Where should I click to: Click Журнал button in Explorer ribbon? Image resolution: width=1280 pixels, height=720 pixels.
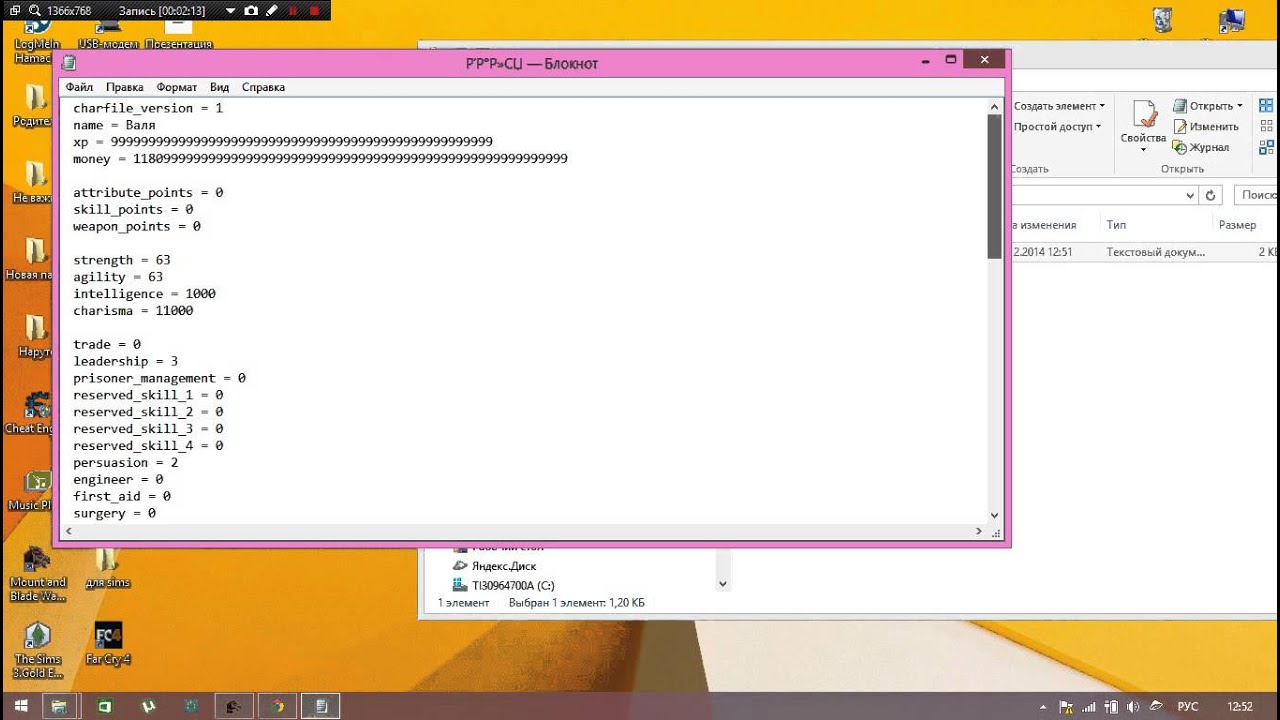[x=1202, y=147]
